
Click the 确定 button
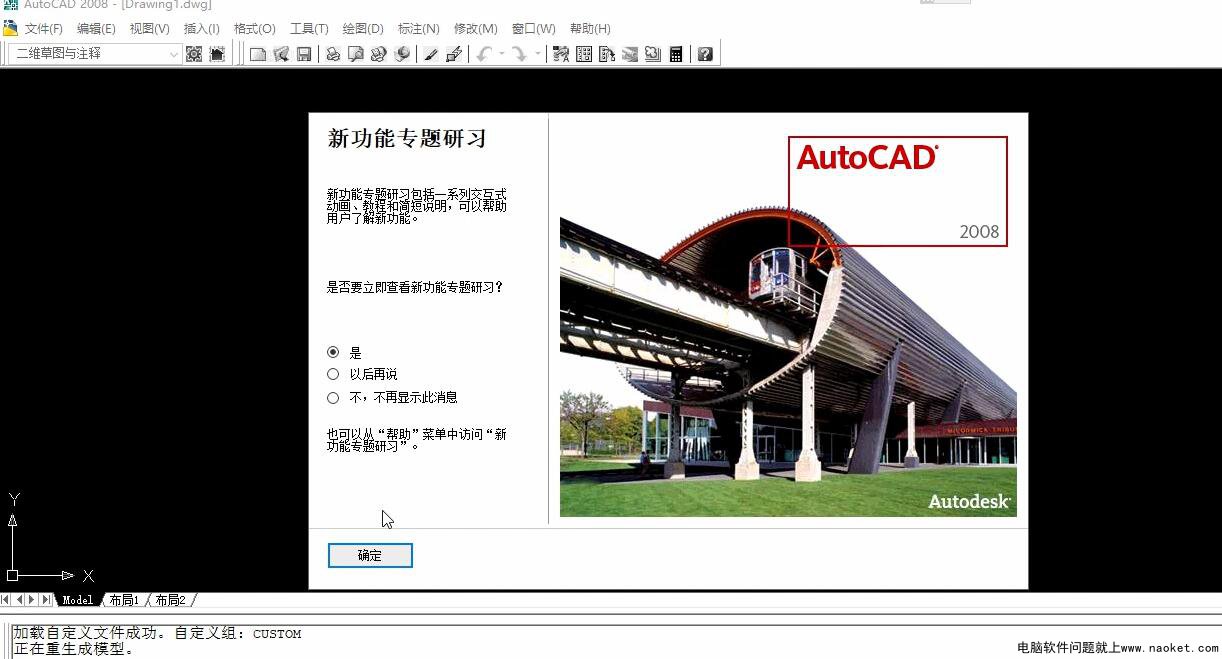tap(370, 555)
